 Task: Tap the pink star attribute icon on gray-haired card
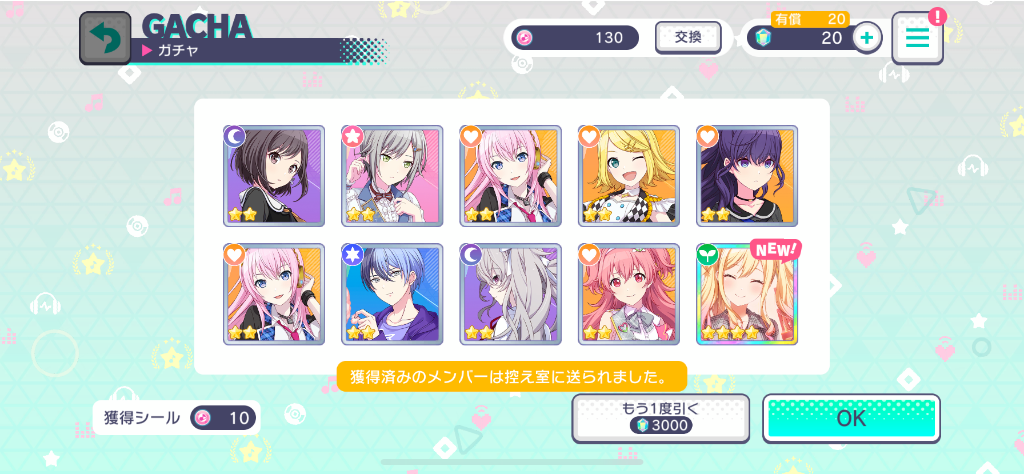pyautogui.click(x=353, y=136)
